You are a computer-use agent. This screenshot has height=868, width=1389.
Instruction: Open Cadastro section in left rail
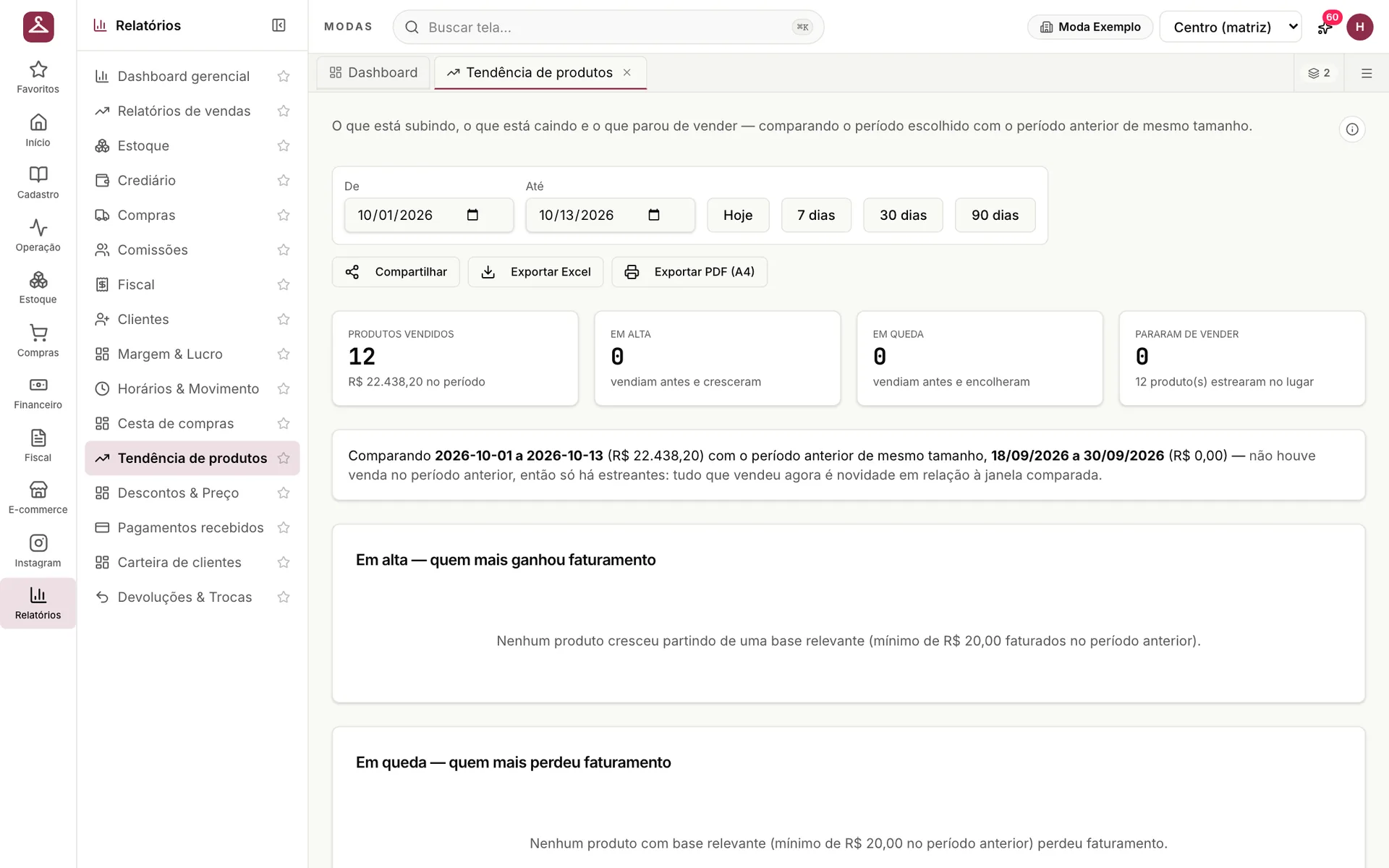click(38, 183)
